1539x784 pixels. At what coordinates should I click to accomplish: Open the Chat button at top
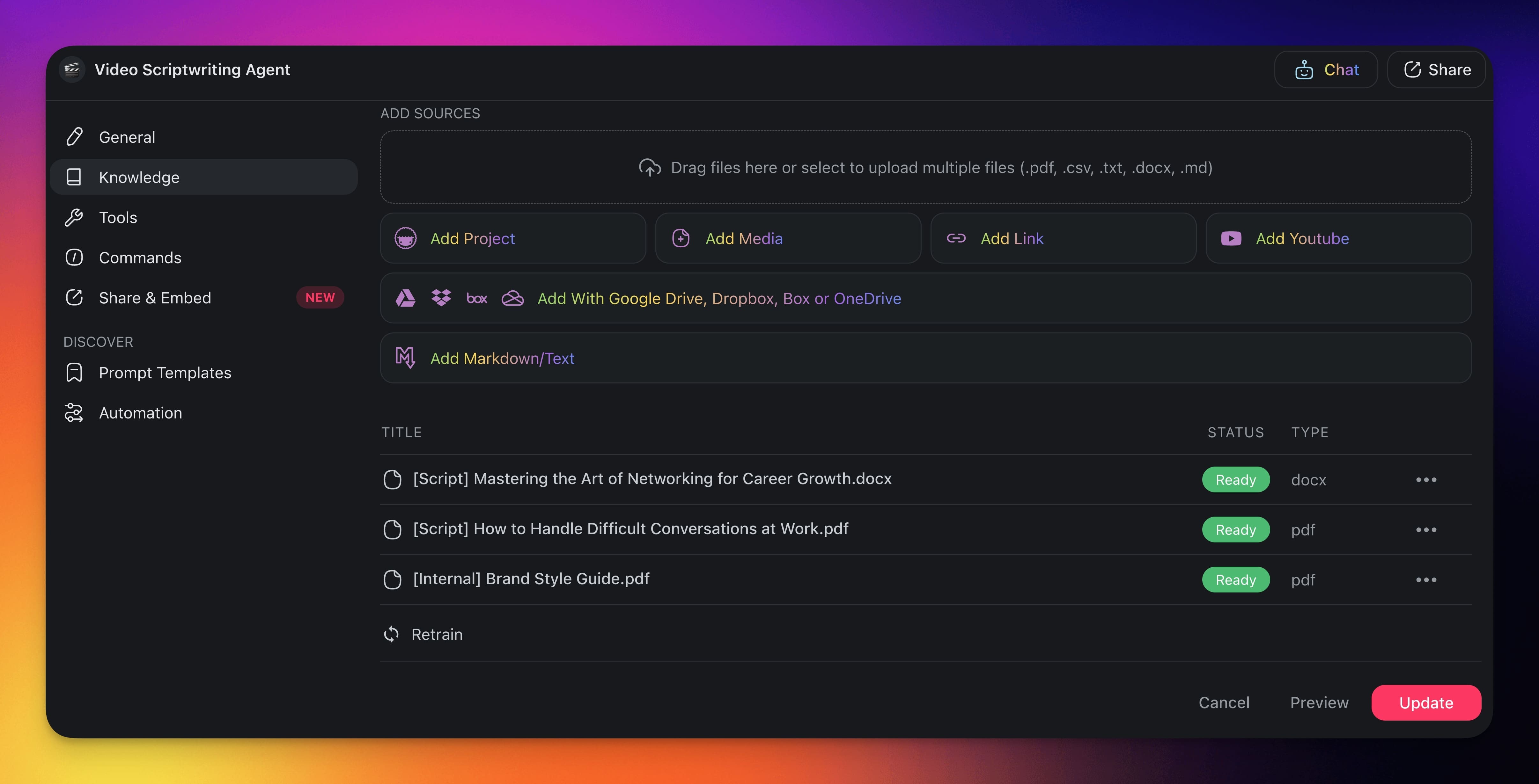1326,70
